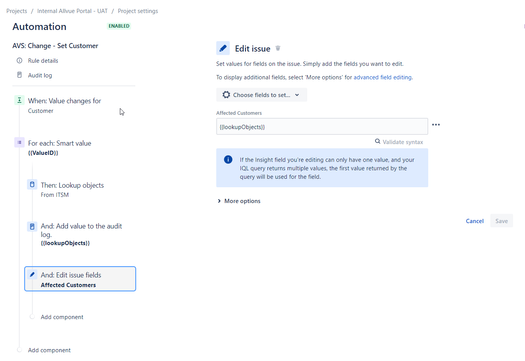Screen dimensions: 525x361
Task: Add component at the rule's bottom level
Action: click(x=49, y=350)
